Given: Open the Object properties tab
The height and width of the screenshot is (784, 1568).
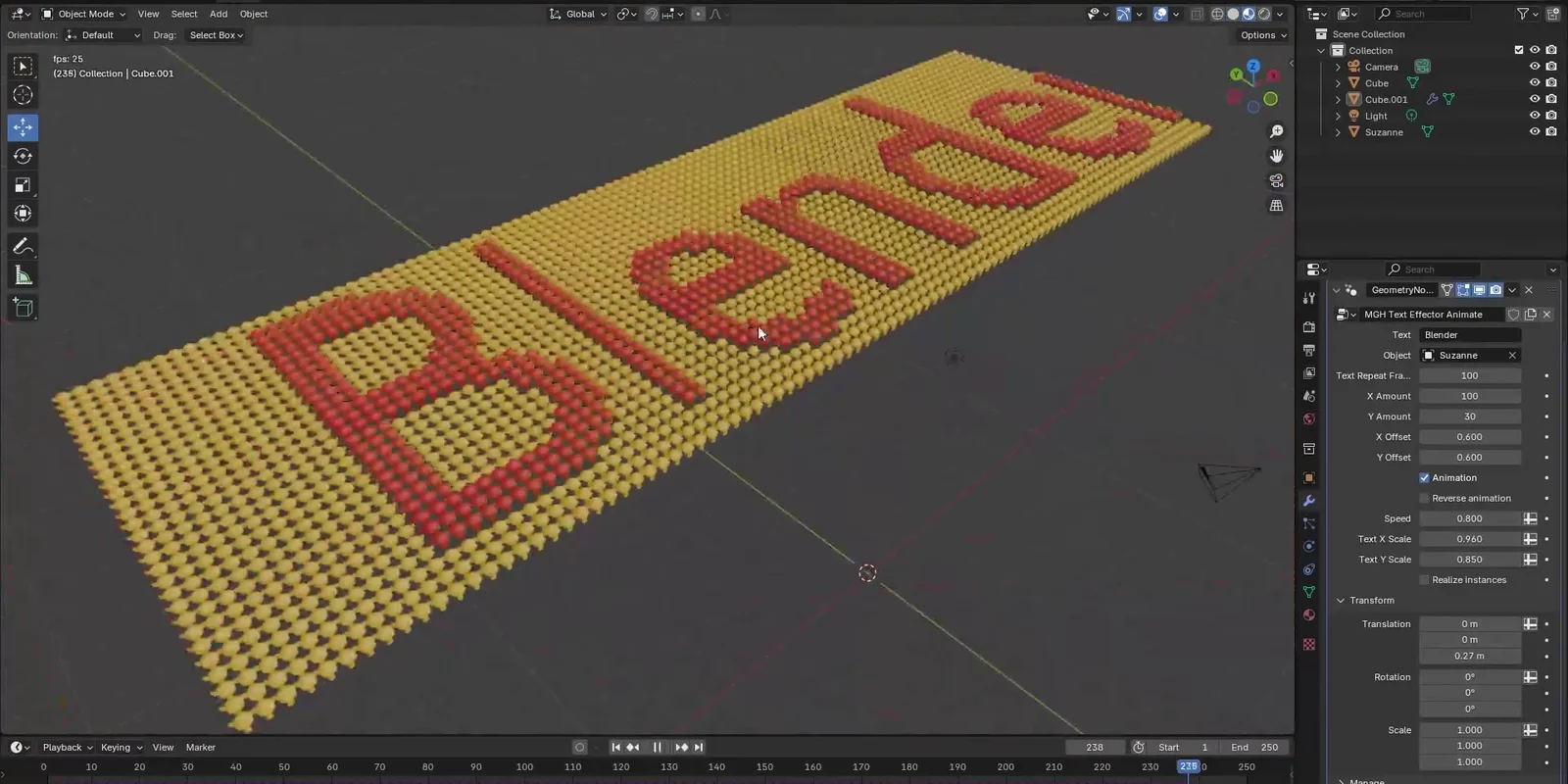Looking at the screenshot, I should (1309, 477).
